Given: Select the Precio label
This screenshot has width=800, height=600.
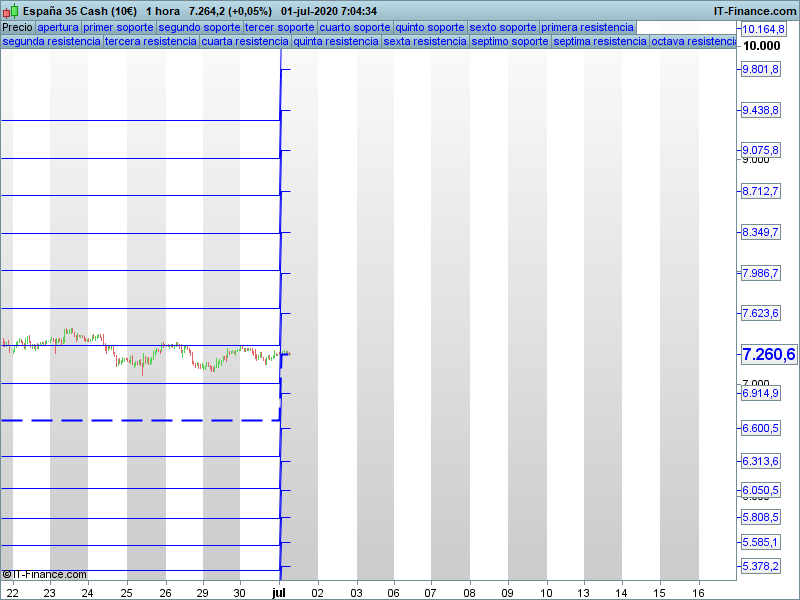Looking at the screenshot, I should tap(17, 27).
